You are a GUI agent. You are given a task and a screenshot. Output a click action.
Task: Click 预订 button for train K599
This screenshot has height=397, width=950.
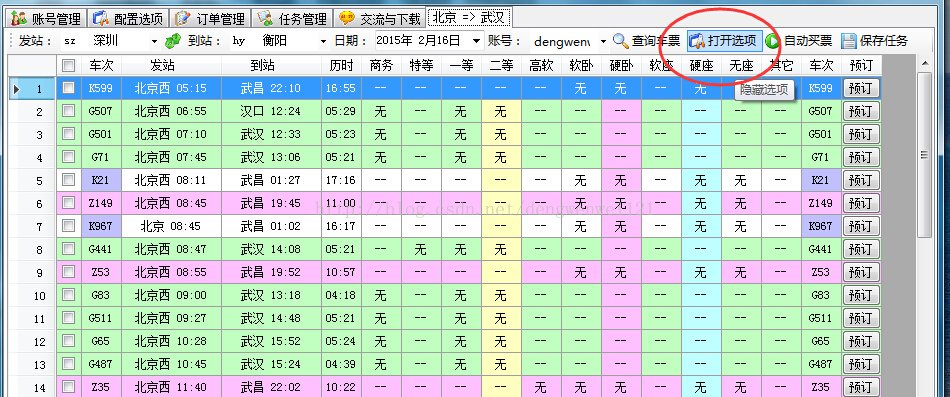click(x=861, y=88)
